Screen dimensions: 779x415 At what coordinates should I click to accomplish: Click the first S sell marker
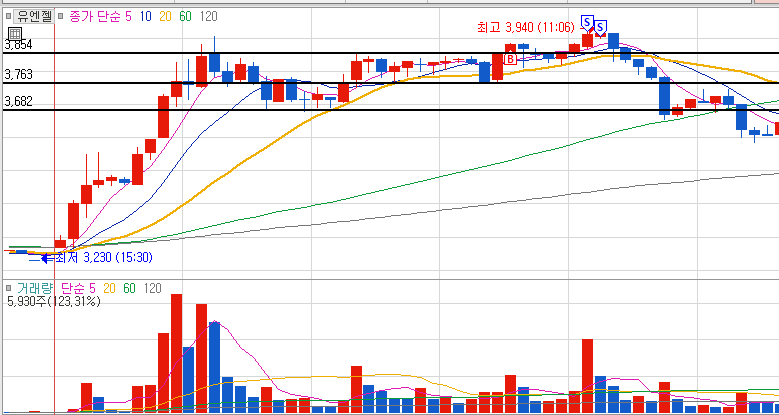coord(587,22)
